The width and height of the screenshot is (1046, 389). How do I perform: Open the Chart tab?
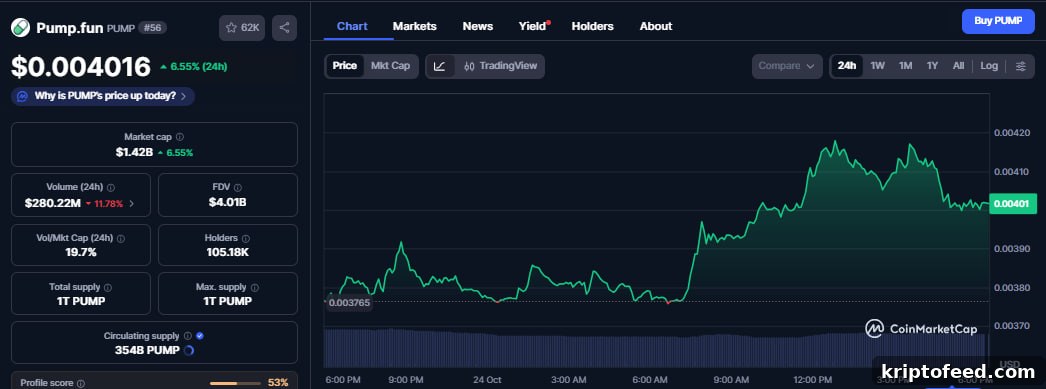[352, 26]
